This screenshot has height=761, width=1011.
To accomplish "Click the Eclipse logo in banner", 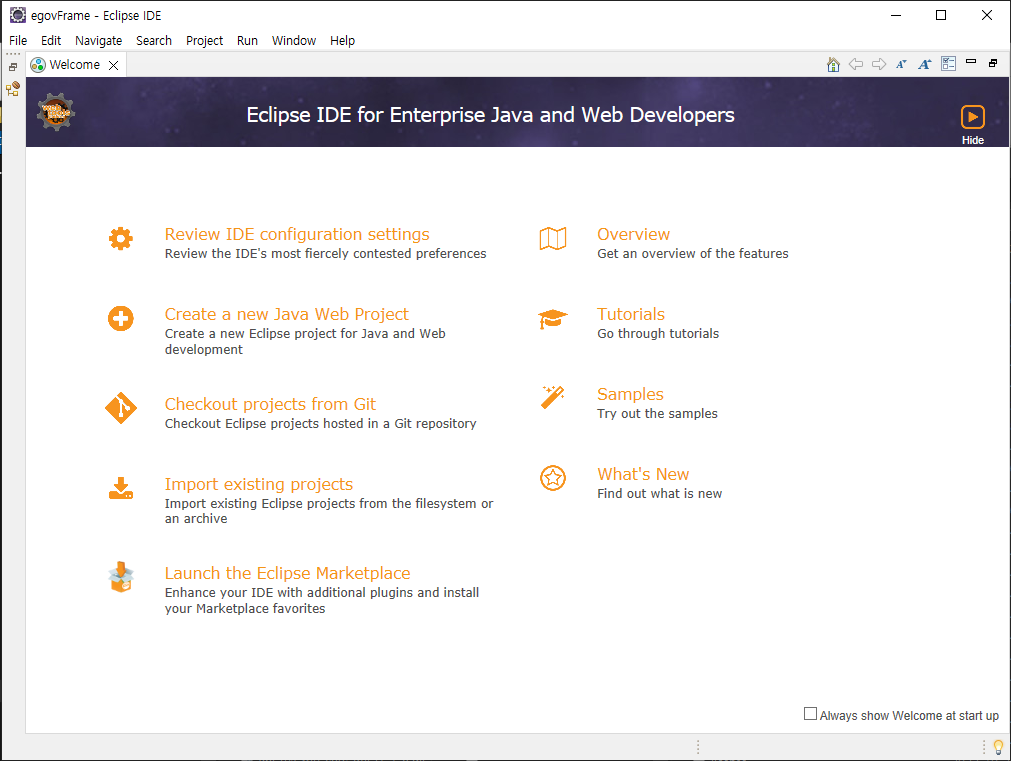I will coord(55,112).
